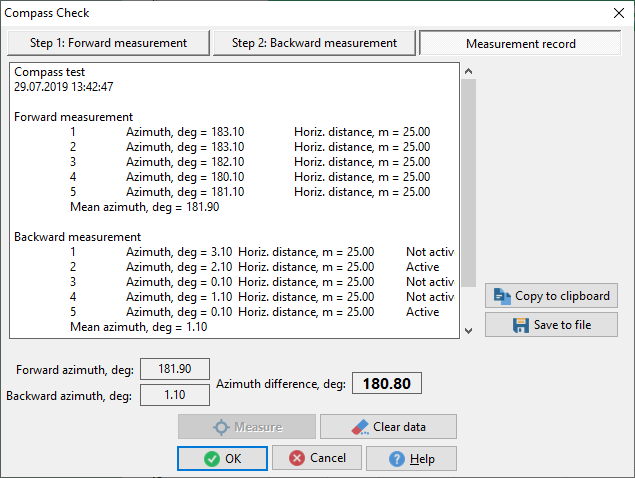635x478 pixels.
Task: Cancel the compass check dialog
Action: 317,458
